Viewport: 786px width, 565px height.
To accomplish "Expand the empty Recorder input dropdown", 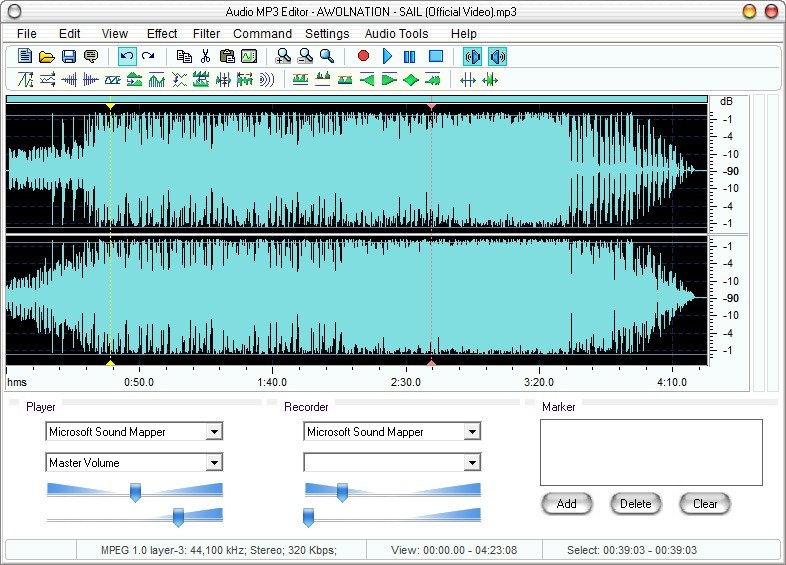I will (x=472, y=463).
